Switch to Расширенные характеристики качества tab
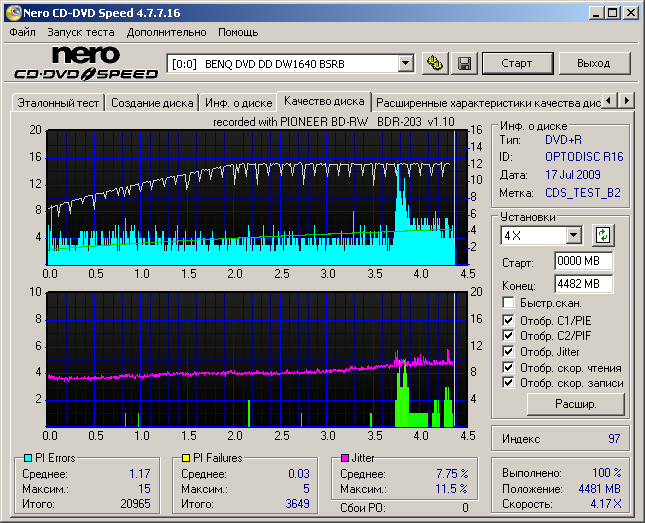 pos(488,103)
